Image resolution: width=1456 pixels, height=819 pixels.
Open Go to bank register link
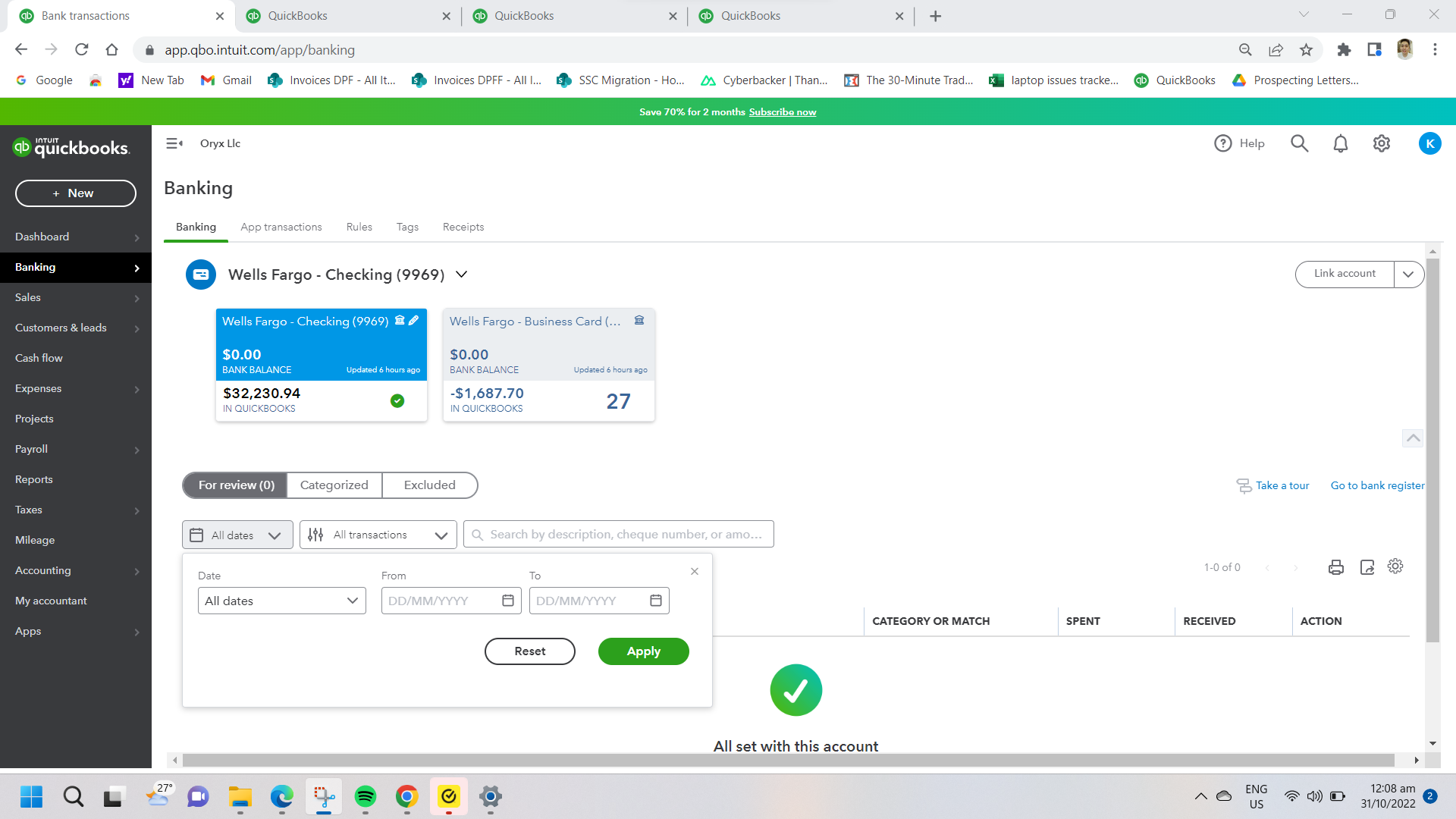coord(1377,485)
